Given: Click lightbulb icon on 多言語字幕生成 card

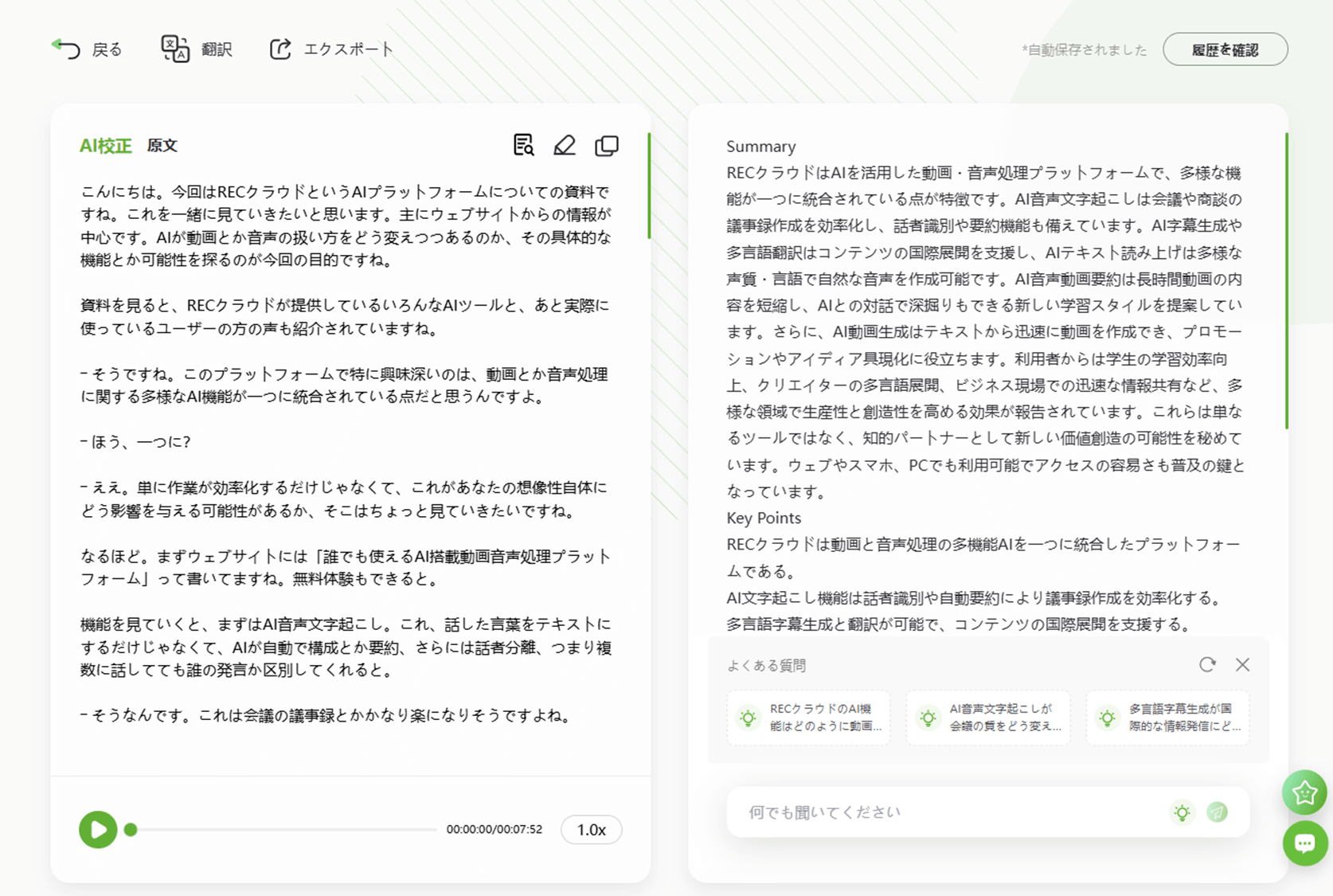Looking at the screenshot, I should [x=1107, y=718].
